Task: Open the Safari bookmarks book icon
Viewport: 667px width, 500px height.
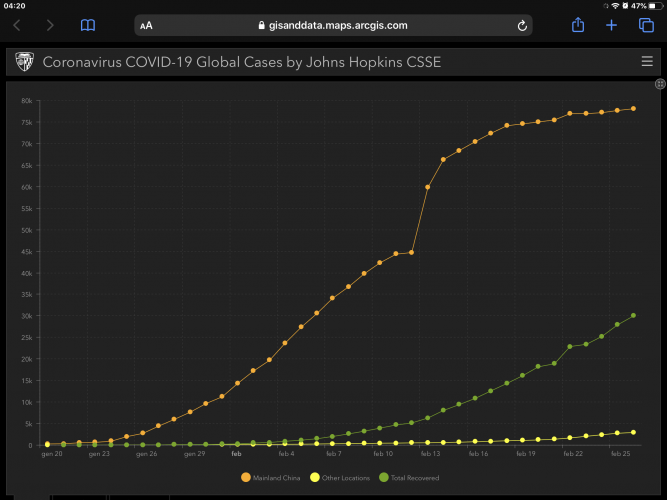Action: coord(88,25)
